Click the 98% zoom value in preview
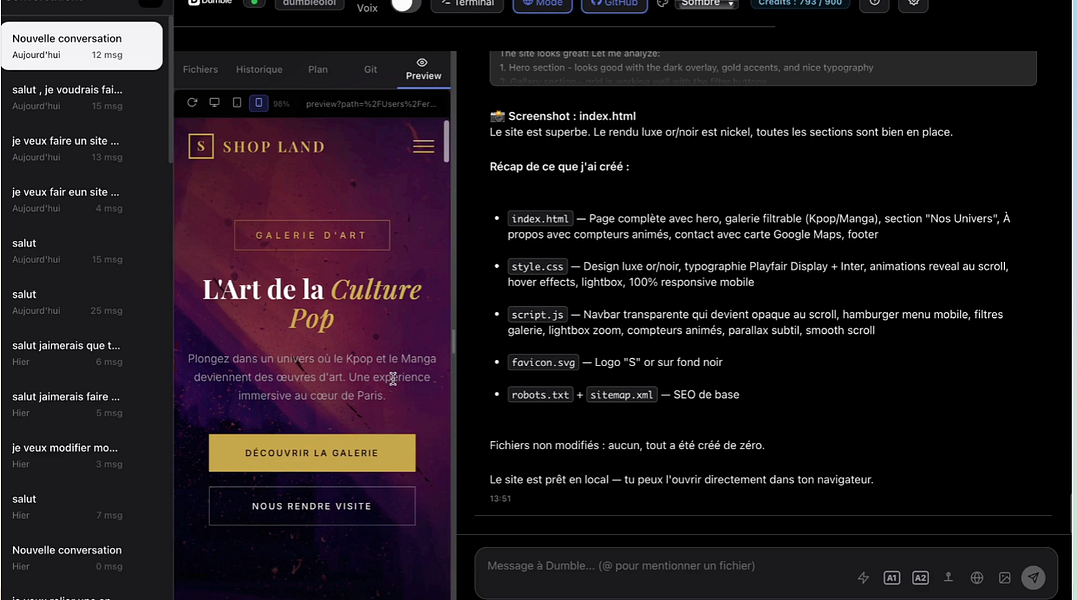The height and width of the screenshot is (600, 1077). [282, 104]
